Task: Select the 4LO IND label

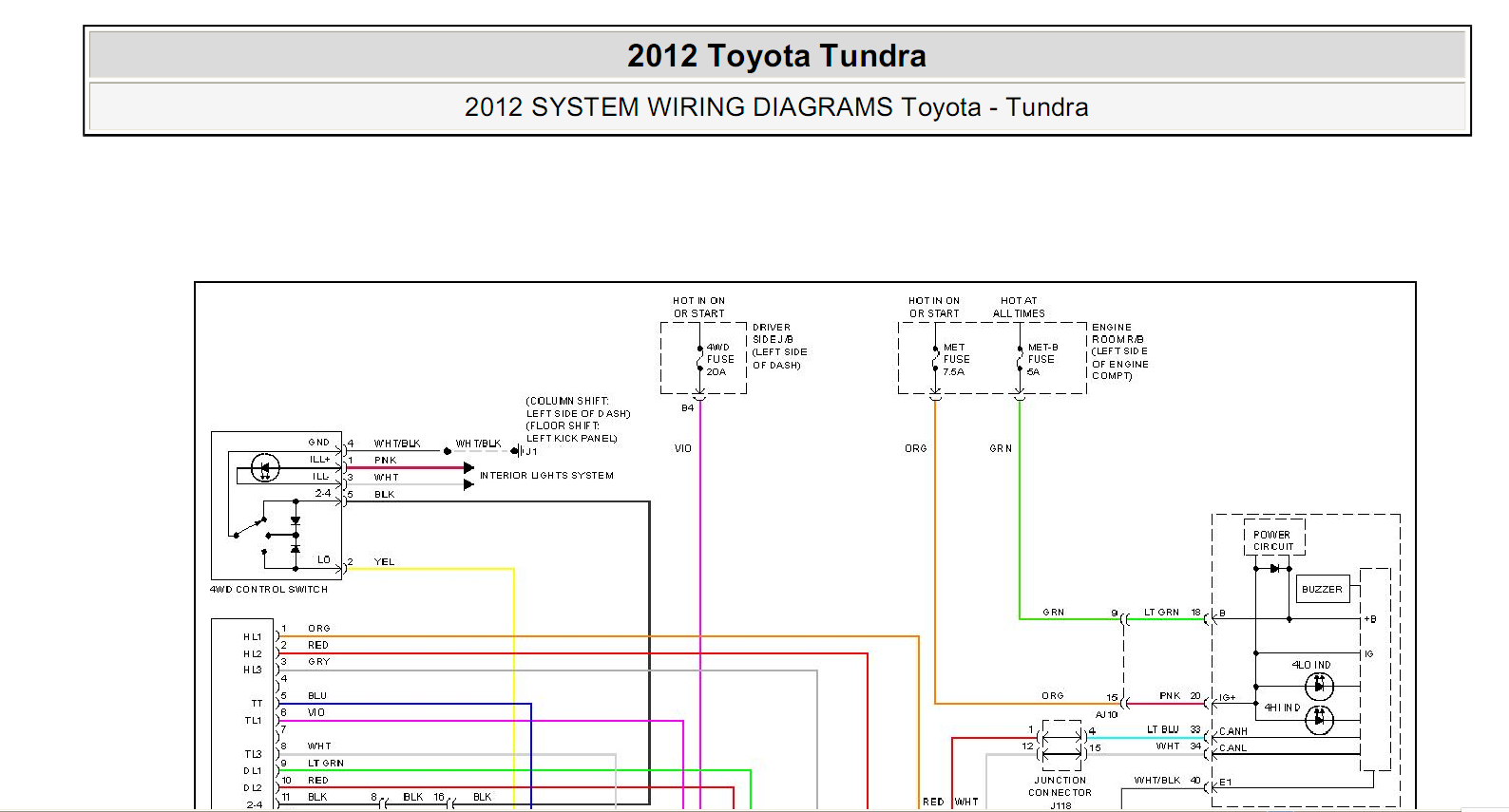Action: [x=1311, y=665]
